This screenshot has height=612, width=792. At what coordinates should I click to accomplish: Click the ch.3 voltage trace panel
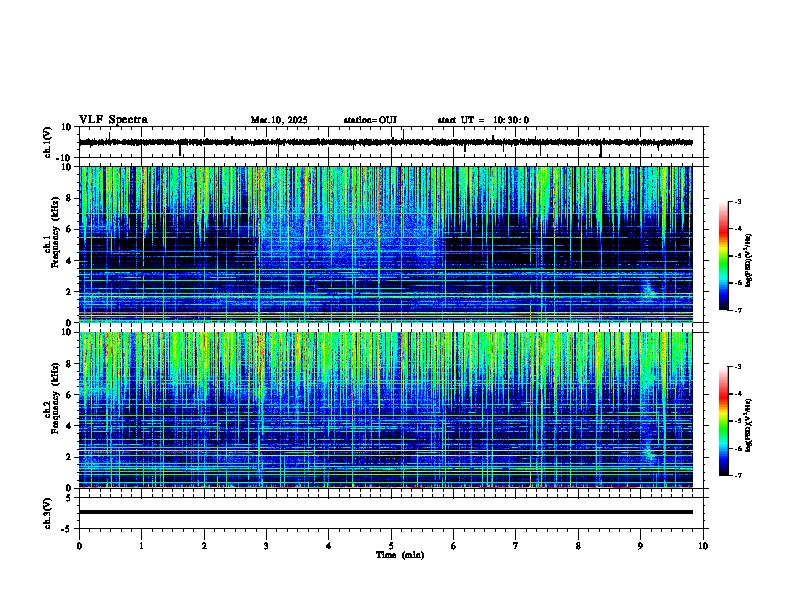pyautogui.click(x=391, y=513)
